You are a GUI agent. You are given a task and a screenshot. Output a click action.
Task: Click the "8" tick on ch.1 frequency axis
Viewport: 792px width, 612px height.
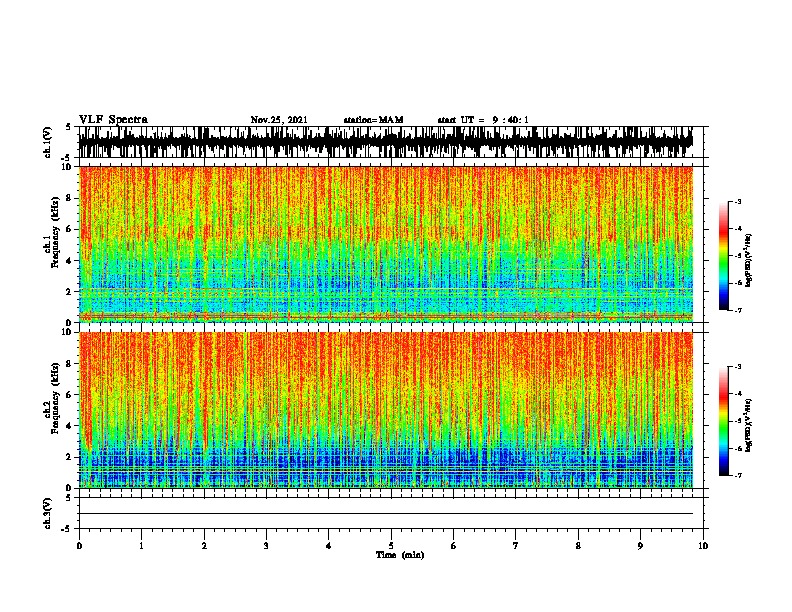(x=70, y=198)
